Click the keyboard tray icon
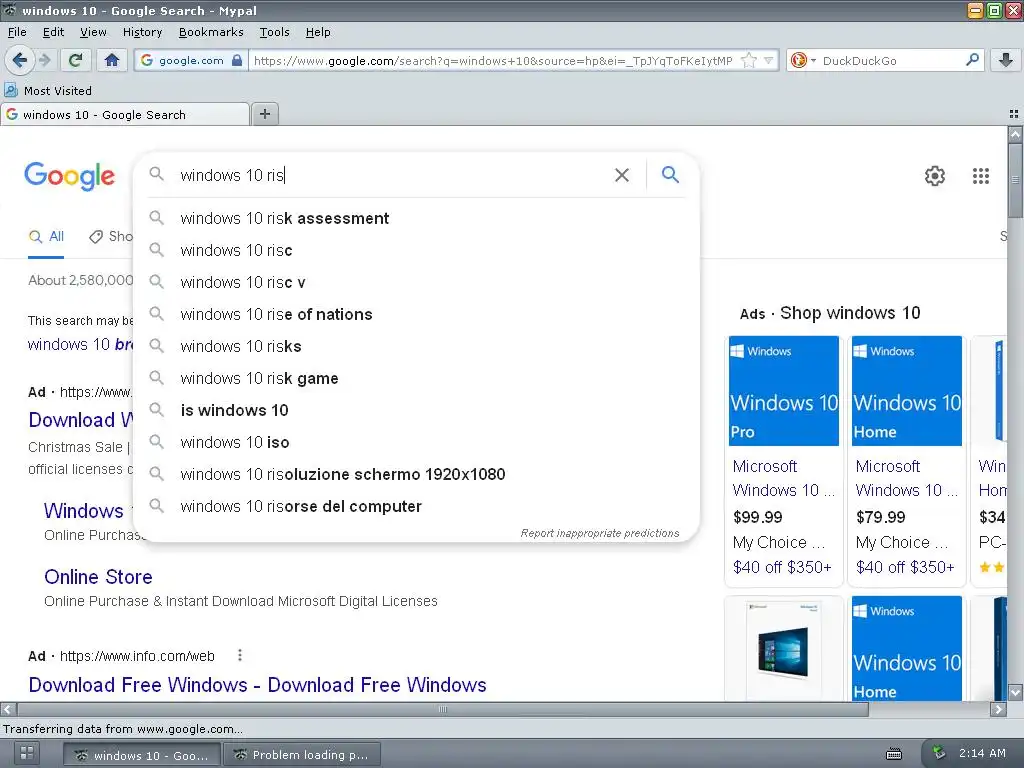 tap(893, 754)
